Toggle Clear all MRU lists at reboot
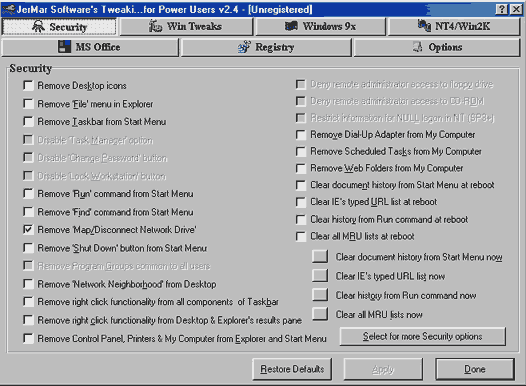 301,236
